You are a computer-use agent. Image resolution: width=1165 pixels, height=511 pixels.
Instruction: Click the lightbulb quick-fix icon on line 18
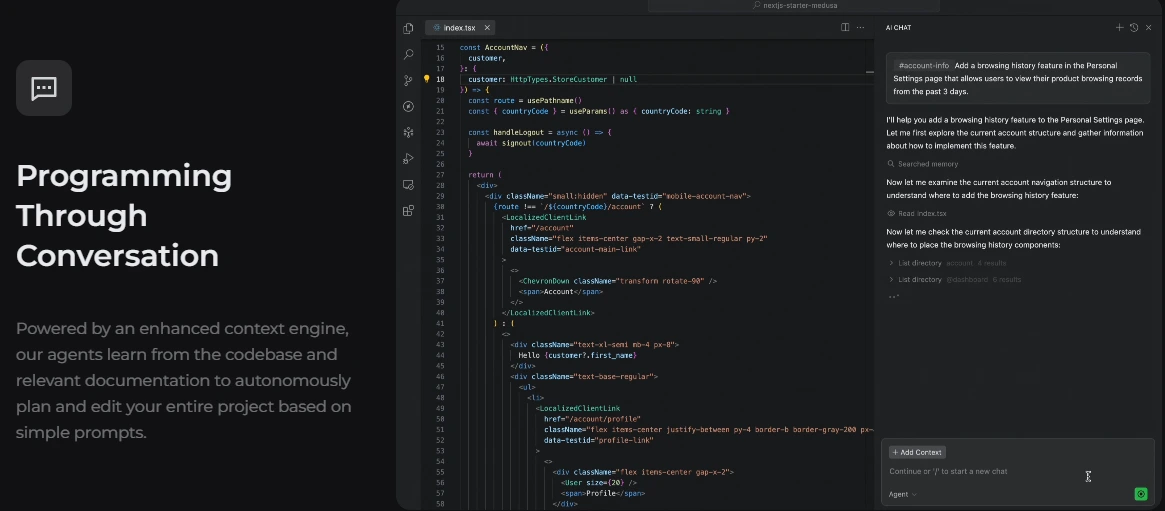pos(426,79)
